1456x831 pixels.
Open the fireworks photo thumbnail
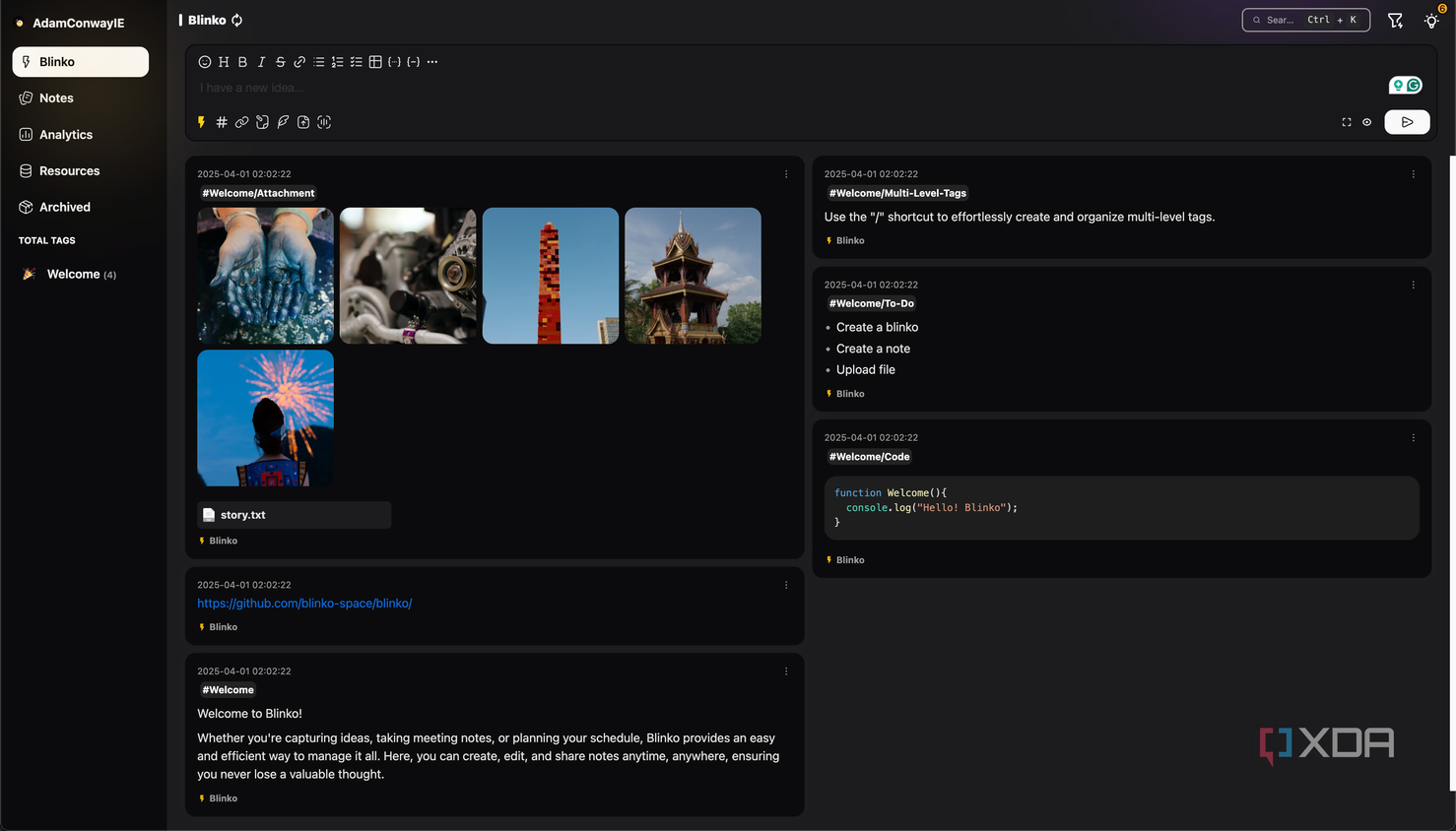coord(265,418)
